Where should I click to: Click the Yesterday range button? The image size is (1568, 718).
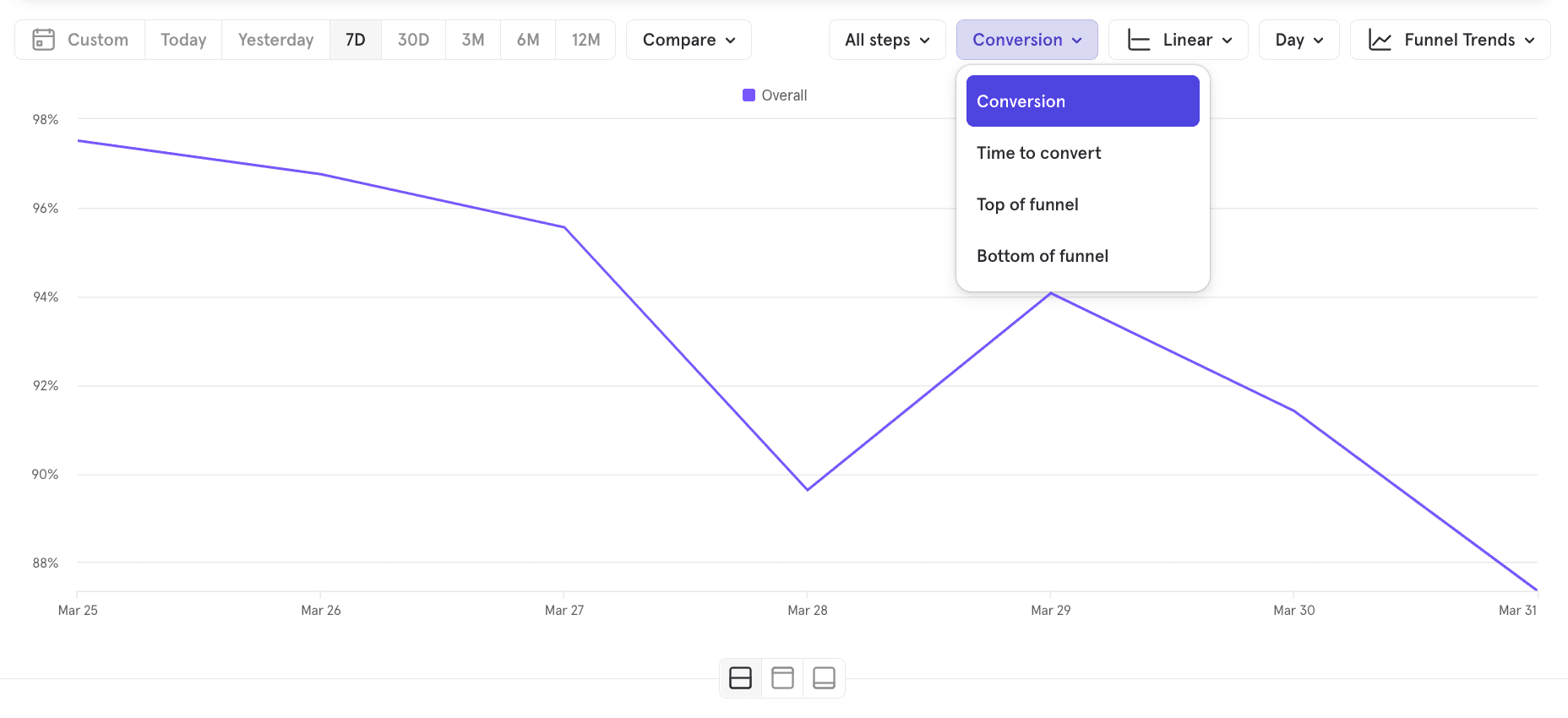tap(275, 40)
